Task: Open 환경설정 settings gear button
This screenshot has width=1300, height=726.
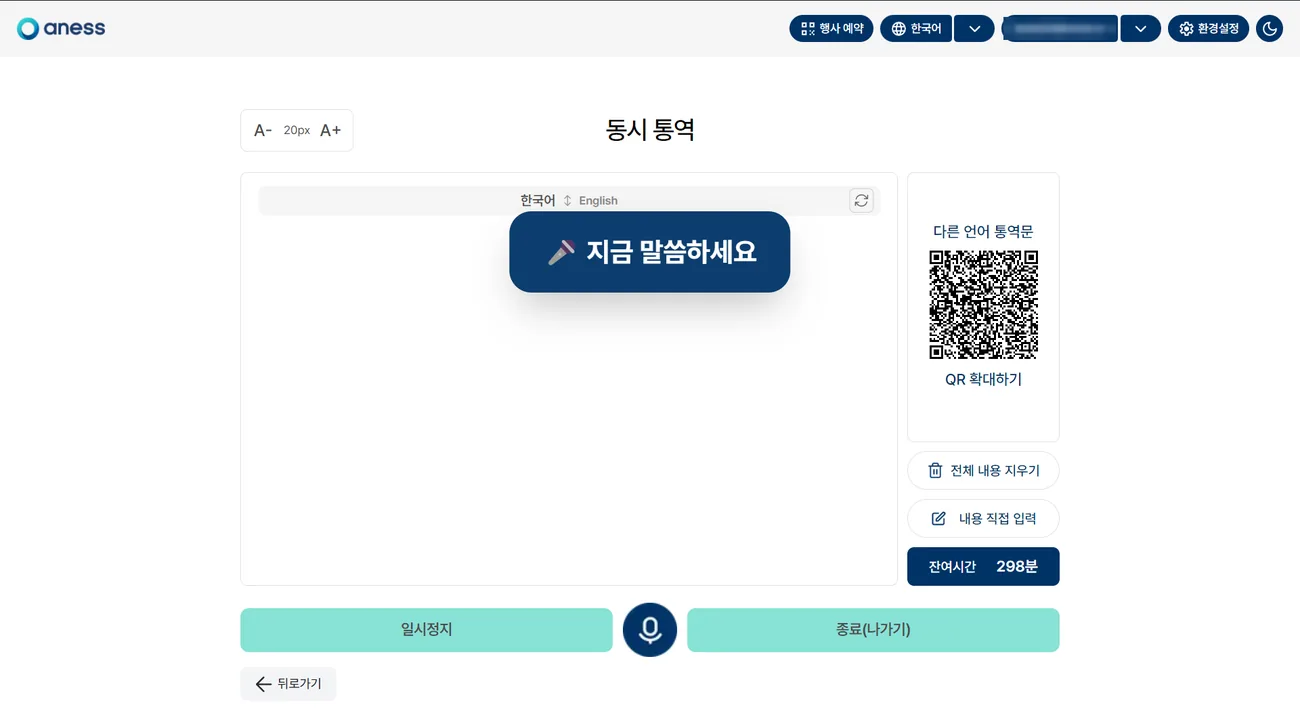Action: (x=1208, y=29)
